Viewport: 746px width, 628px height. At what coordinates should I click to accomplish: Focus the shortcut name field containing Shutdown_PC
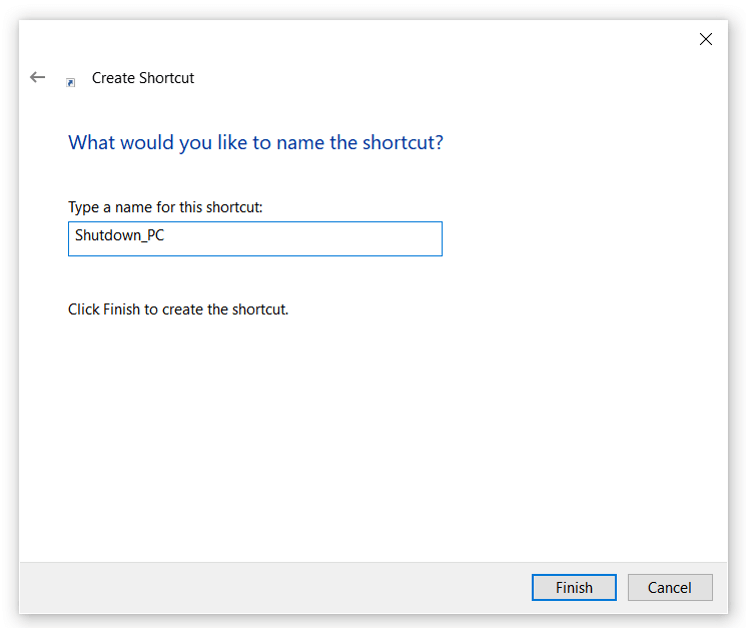pos(255,239)
